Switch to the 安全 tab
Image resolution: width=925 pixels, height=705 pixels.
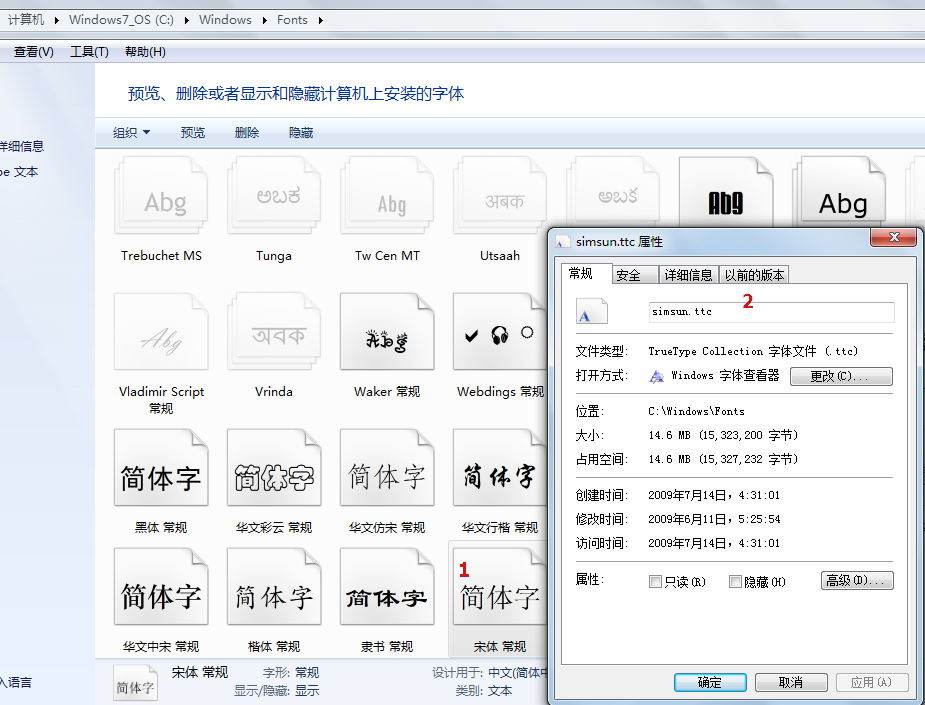[x=635, y=275]
